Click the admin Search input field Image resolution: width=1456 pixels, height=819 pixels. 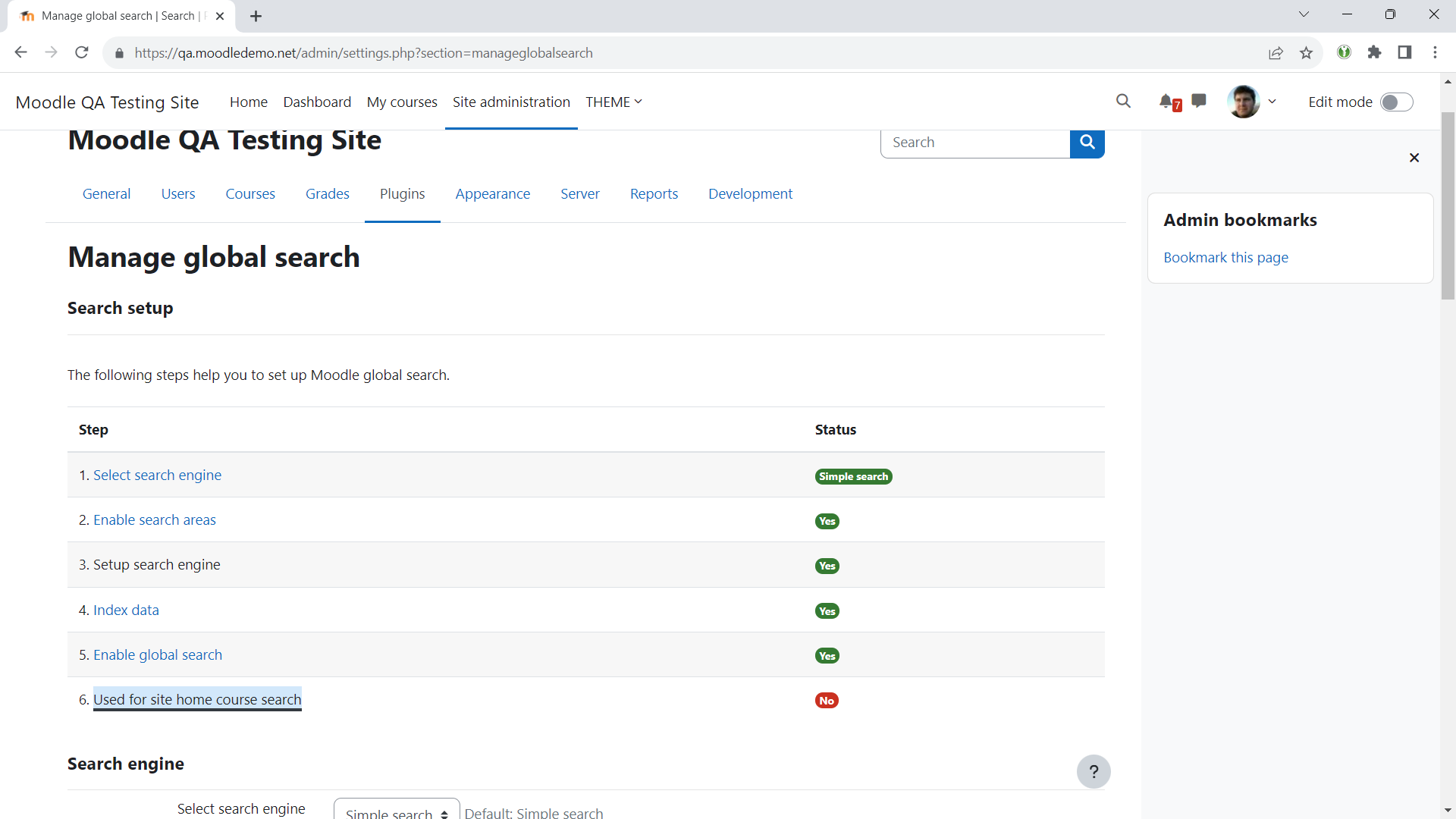pyautogui.click(x=975, y=143)
